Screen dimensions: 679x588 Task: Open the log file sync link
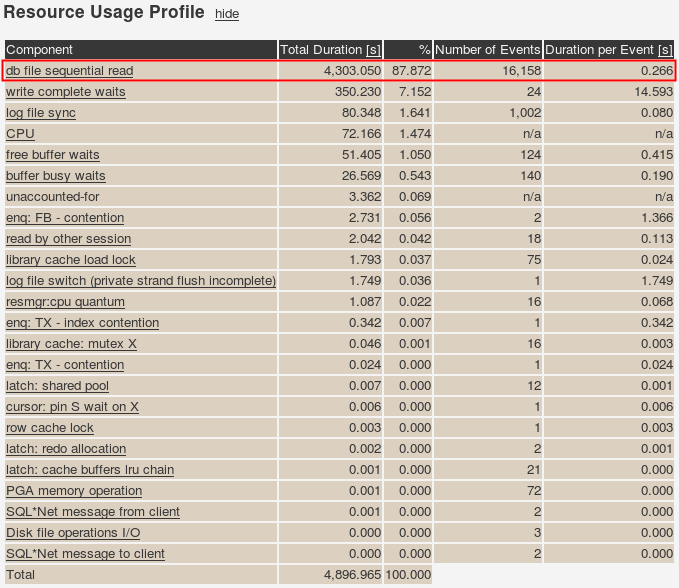41,113
